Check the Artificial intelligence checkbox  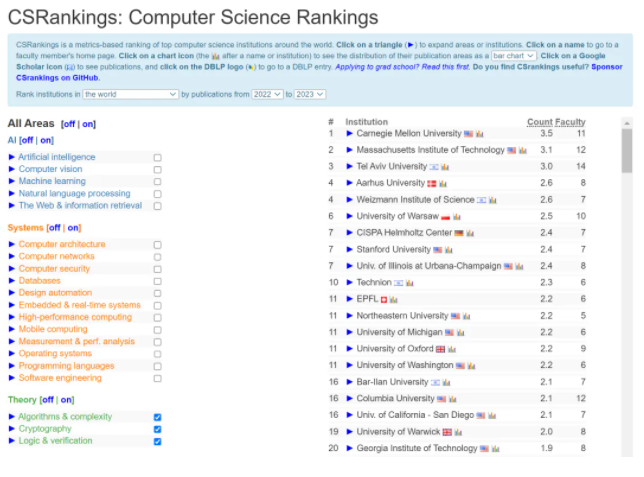click(x=157, y=157)
